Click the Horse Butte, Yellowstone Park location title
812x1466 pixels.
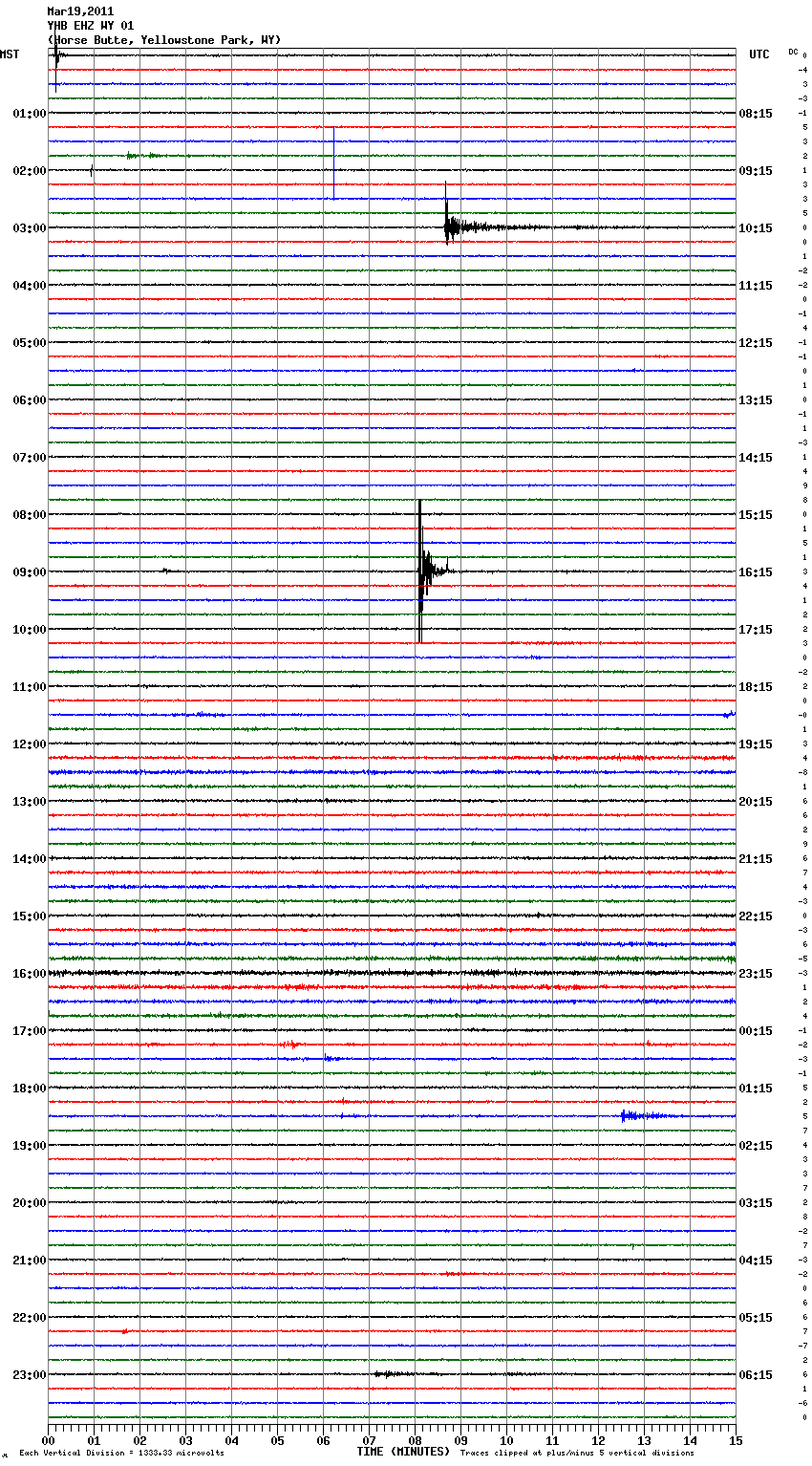tap(164, 40)
